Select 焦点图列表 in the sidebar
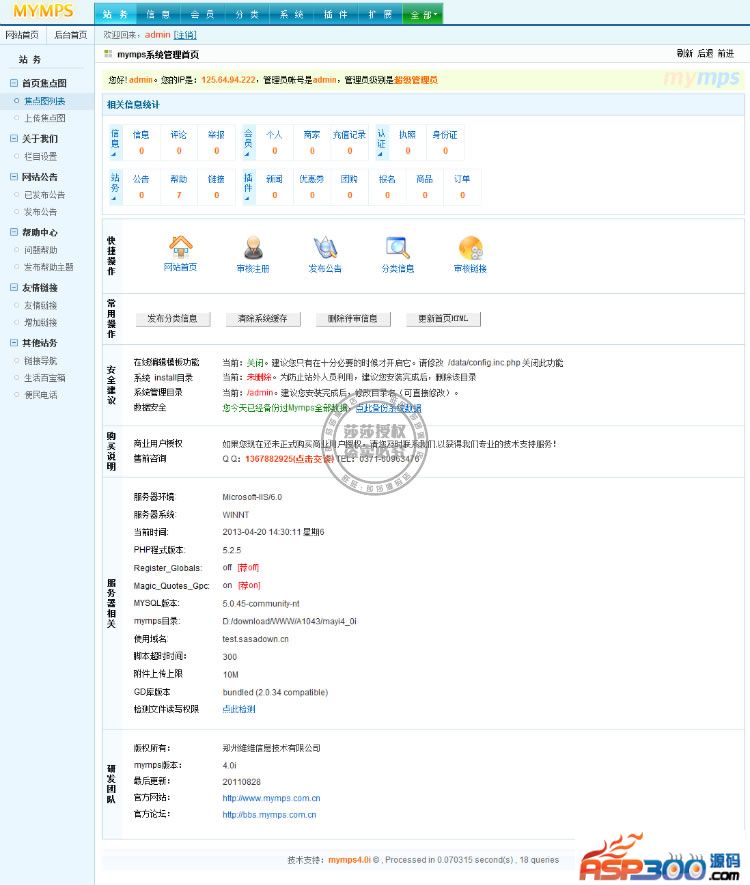 (45, 101)
